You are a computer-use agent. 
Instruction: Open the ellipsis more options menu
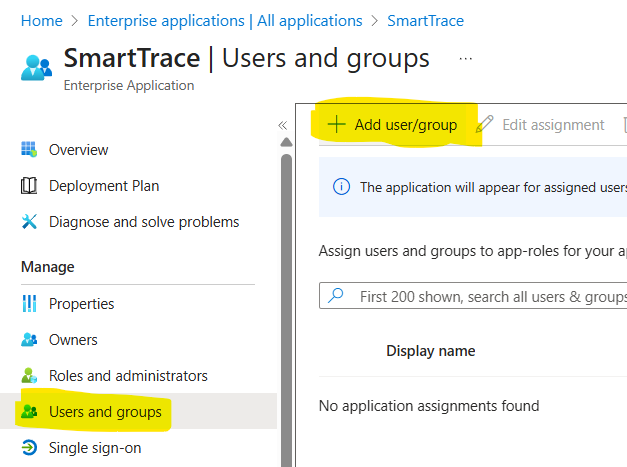pyautogui.click(x=465, y=59)
